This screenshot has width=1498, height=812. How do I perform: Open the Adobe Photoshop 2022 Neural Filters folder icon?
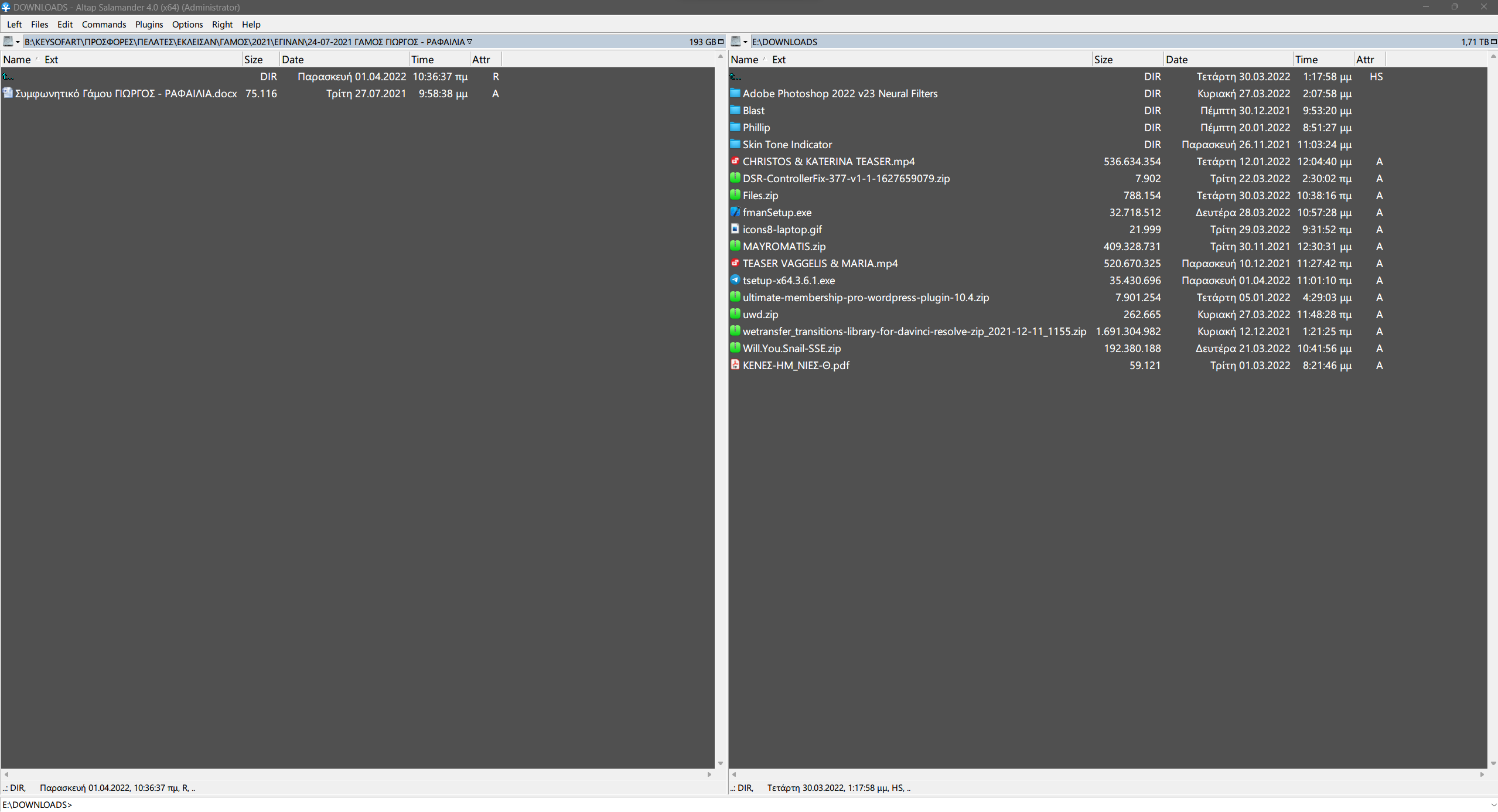pos(735,93)
